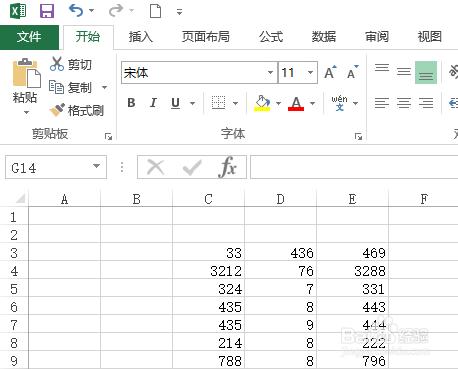Open the 字体 font dialog launcher
The height and width of the screenshot is (369, 458).
(x=358, y=136)
